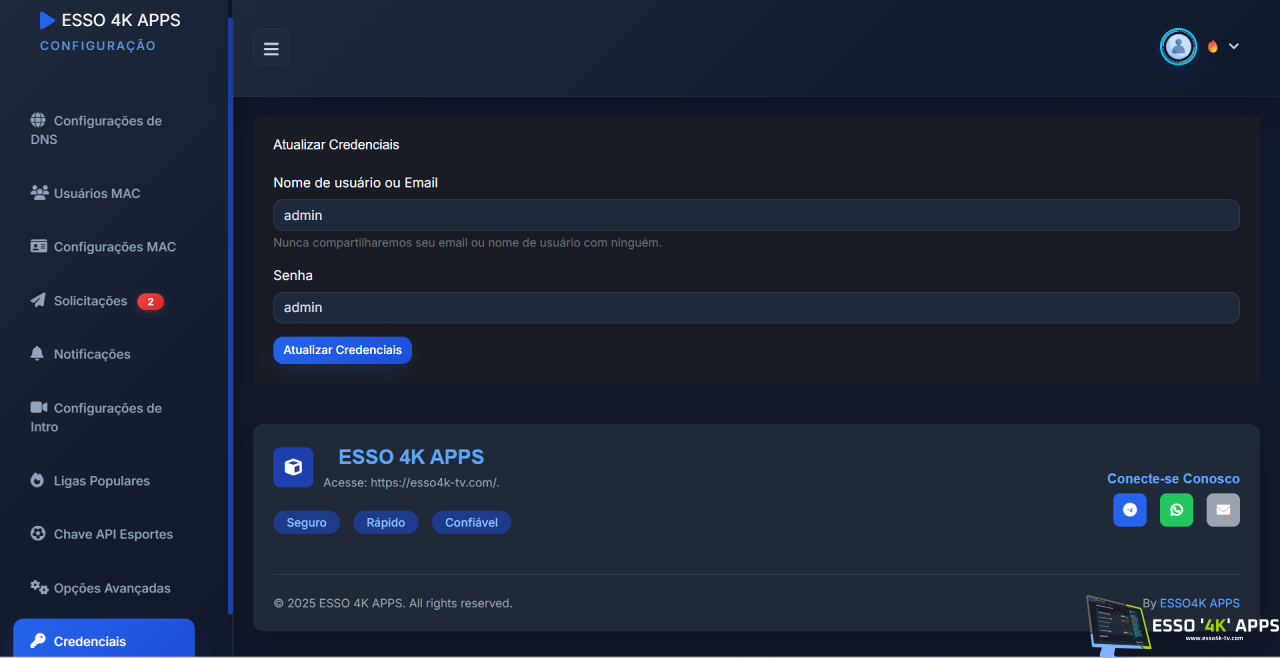Viewport: 1280px width, 658px height.
Task: Open Configurações MAC section
Action: (114, 247)
